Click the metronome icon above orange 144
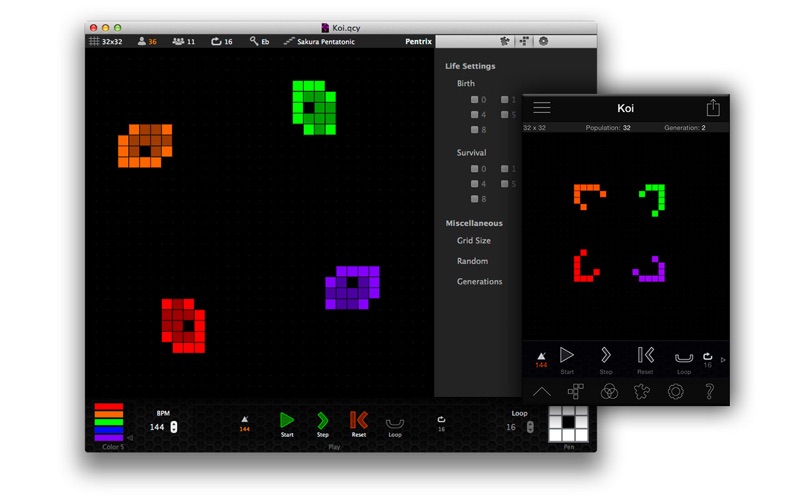 tap(245, 419)
